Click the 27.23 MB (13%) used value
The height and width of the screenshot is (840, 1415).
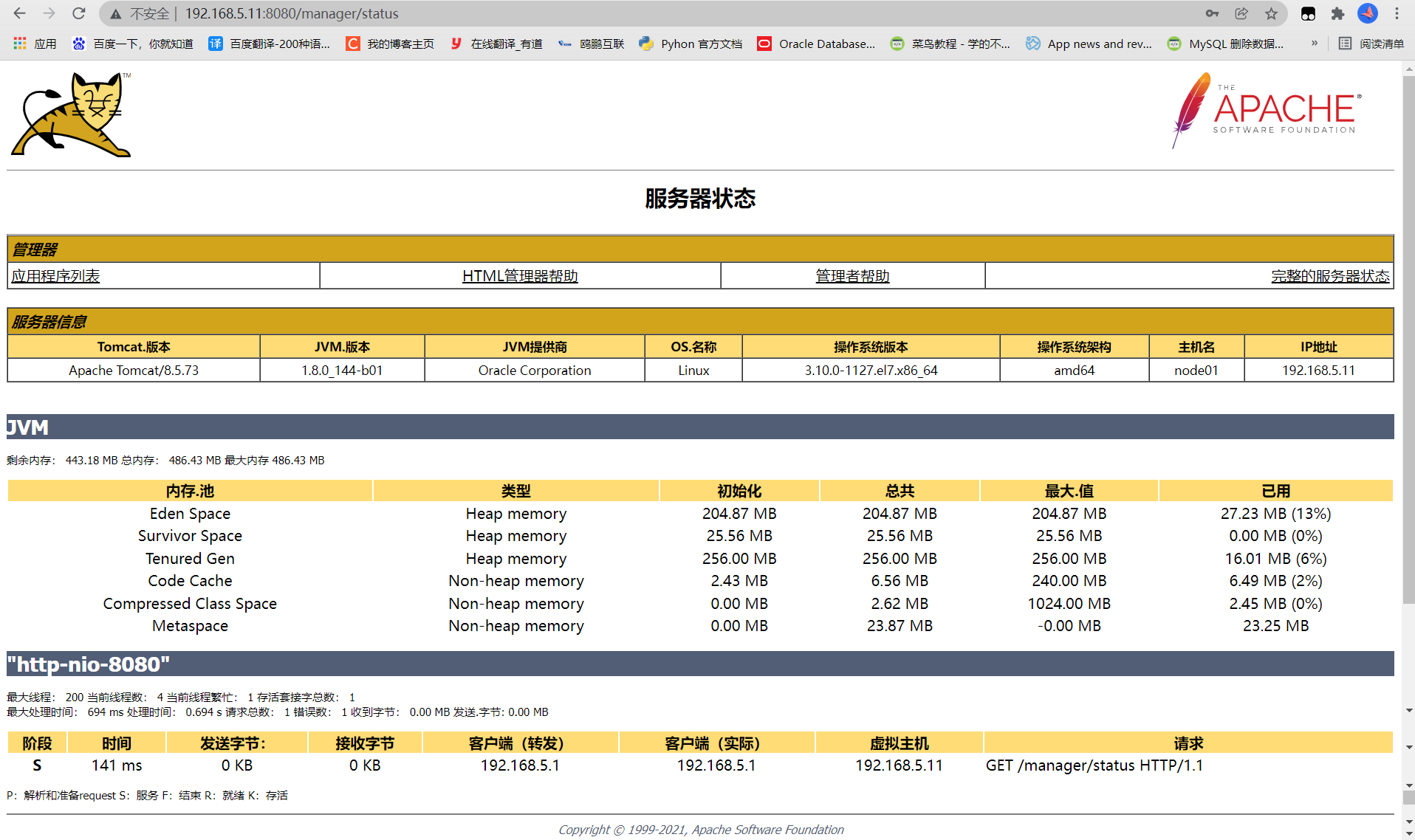1275,514
